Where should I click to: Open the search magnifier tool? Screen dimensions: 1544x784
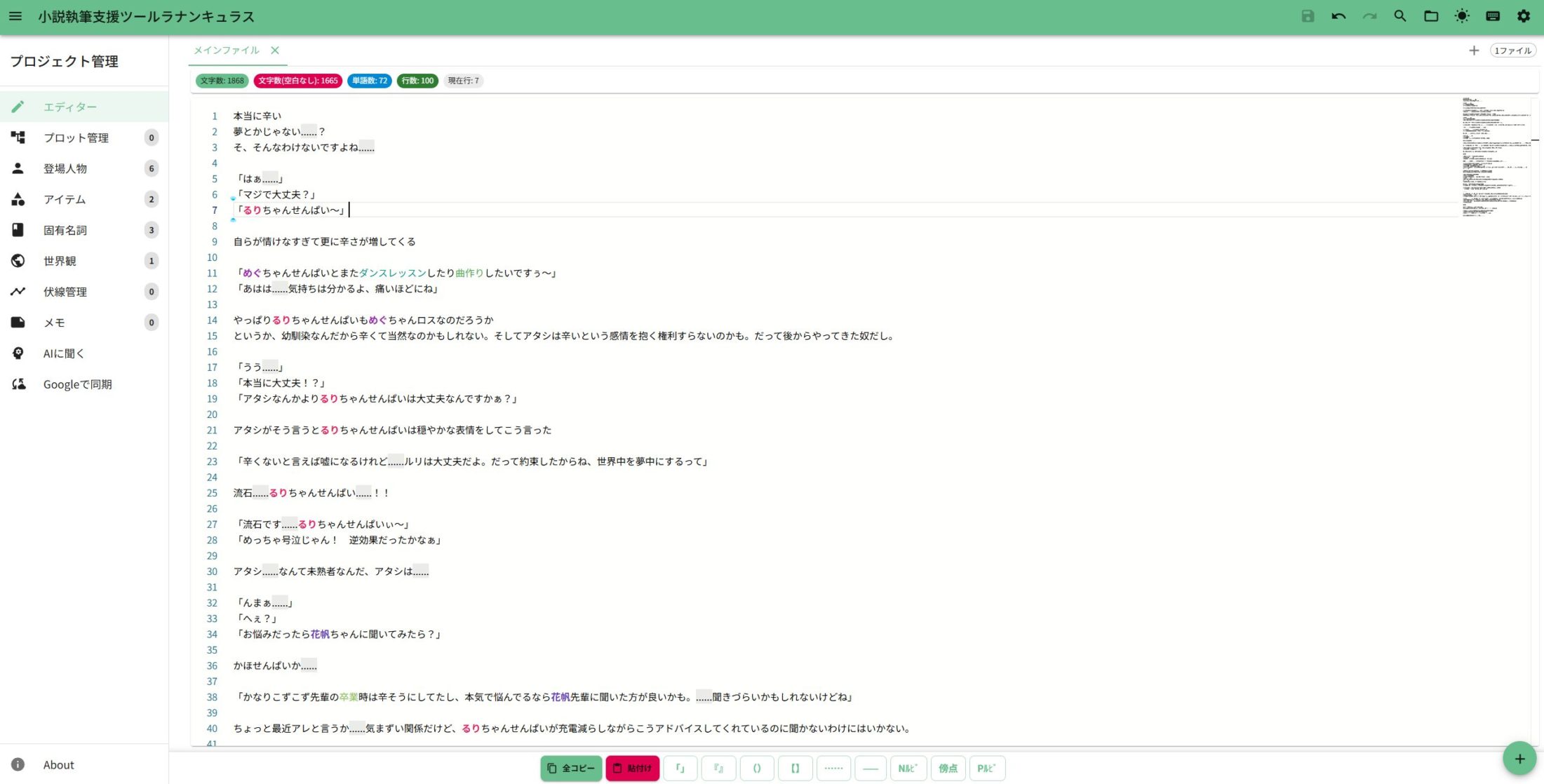(x=1400, y=16)
